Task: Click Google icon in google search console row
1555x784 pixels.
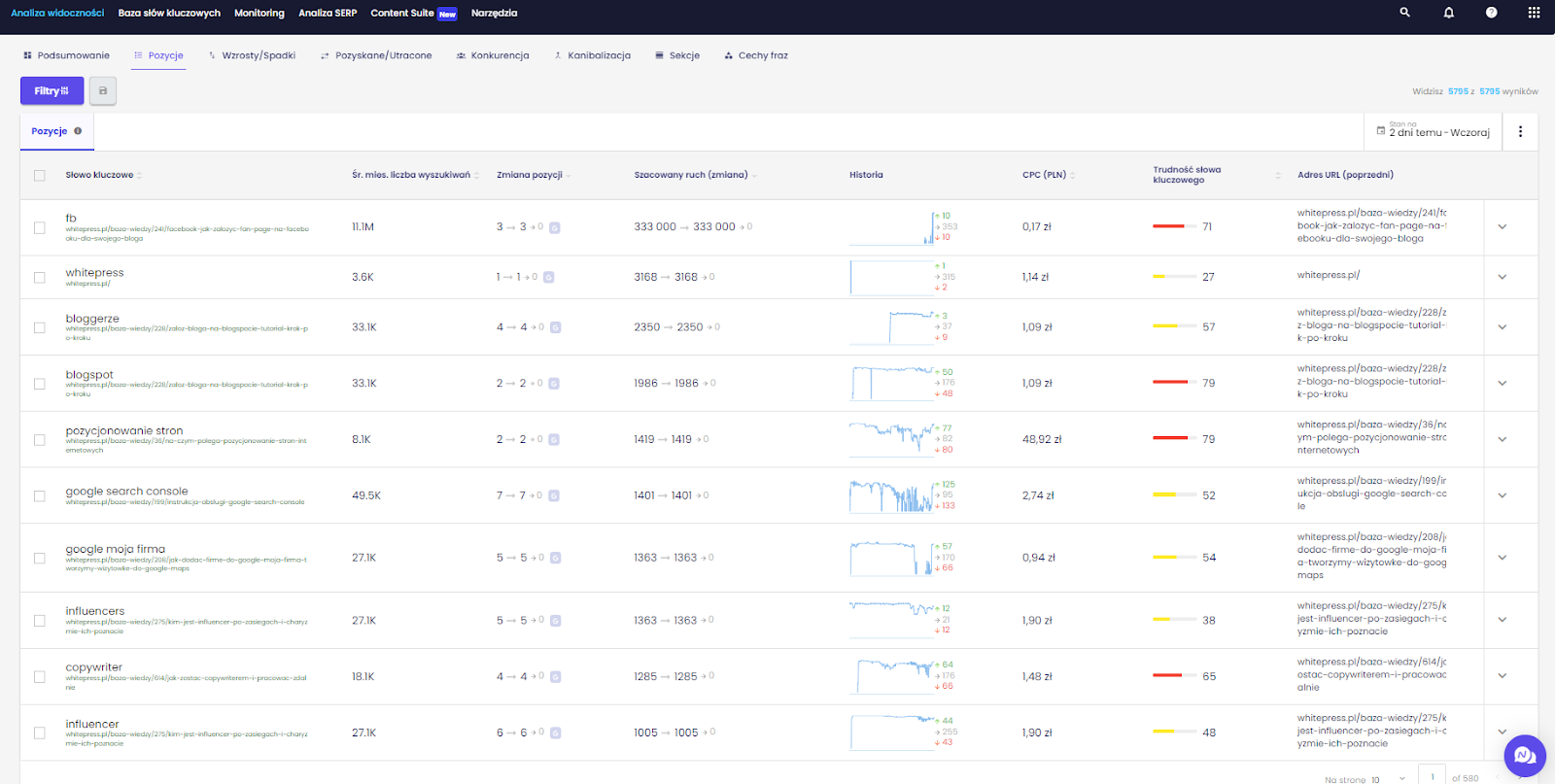Action: point(554,495)
